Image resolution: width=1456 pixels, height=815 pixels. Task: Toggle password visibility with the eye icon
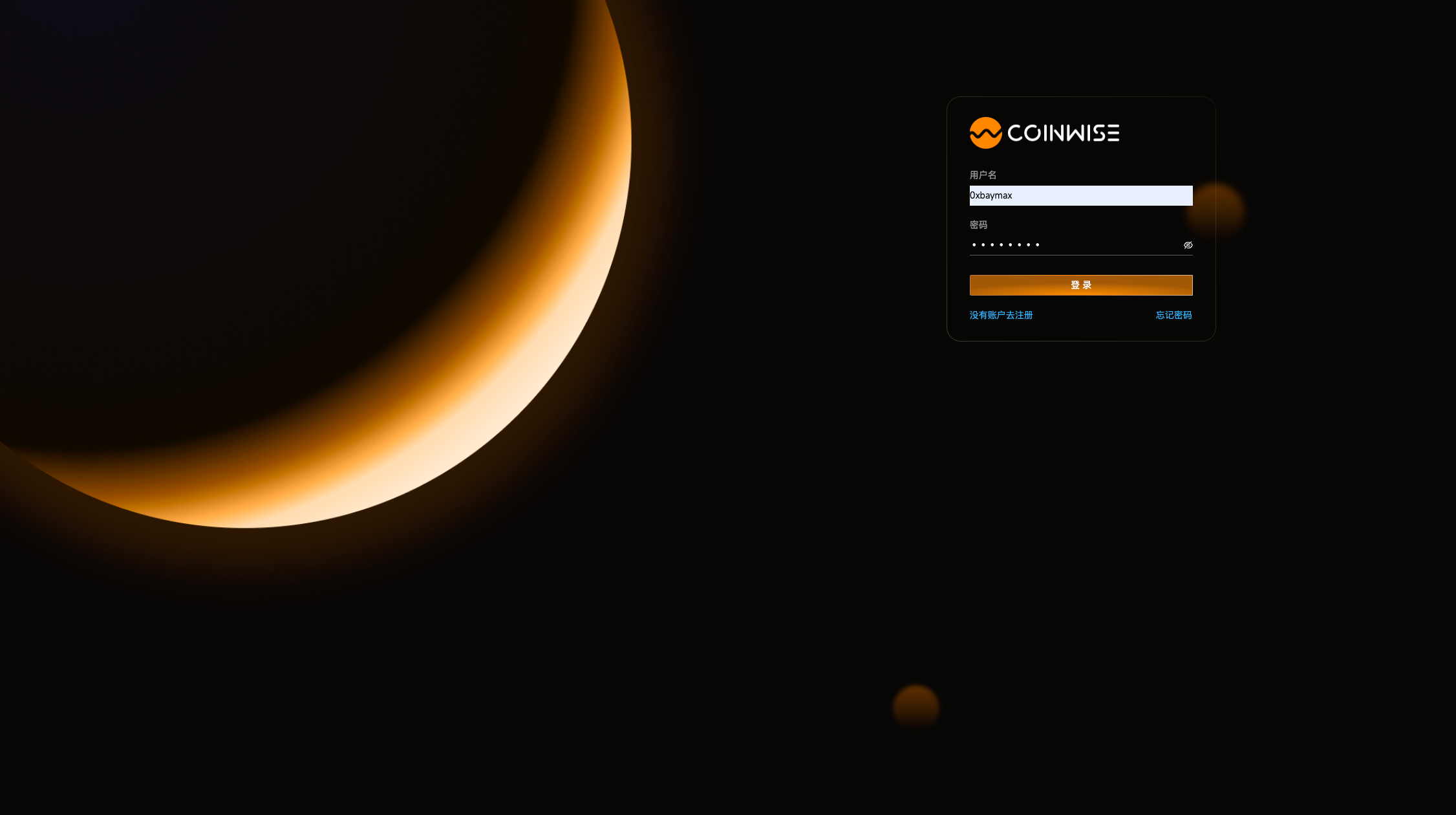(1188, 245)
